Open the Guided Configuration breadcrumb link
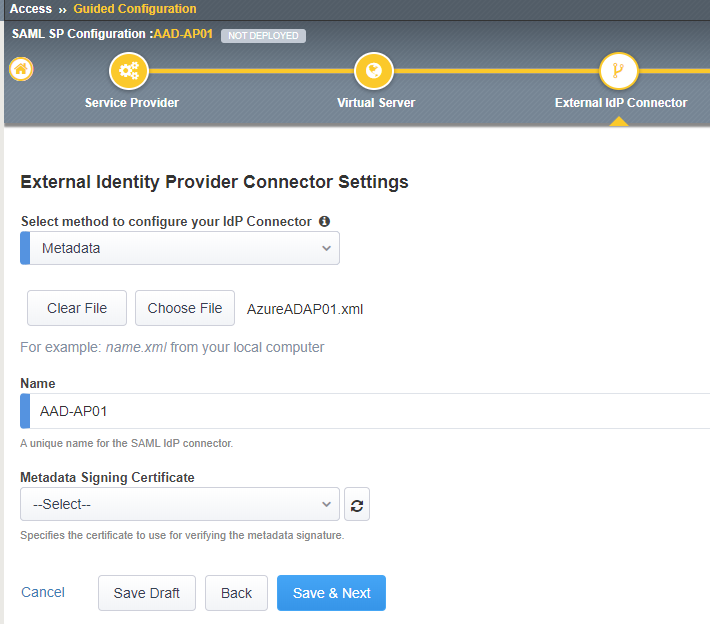710x624 pixels. pyautogui.click(x=135, y=9)
